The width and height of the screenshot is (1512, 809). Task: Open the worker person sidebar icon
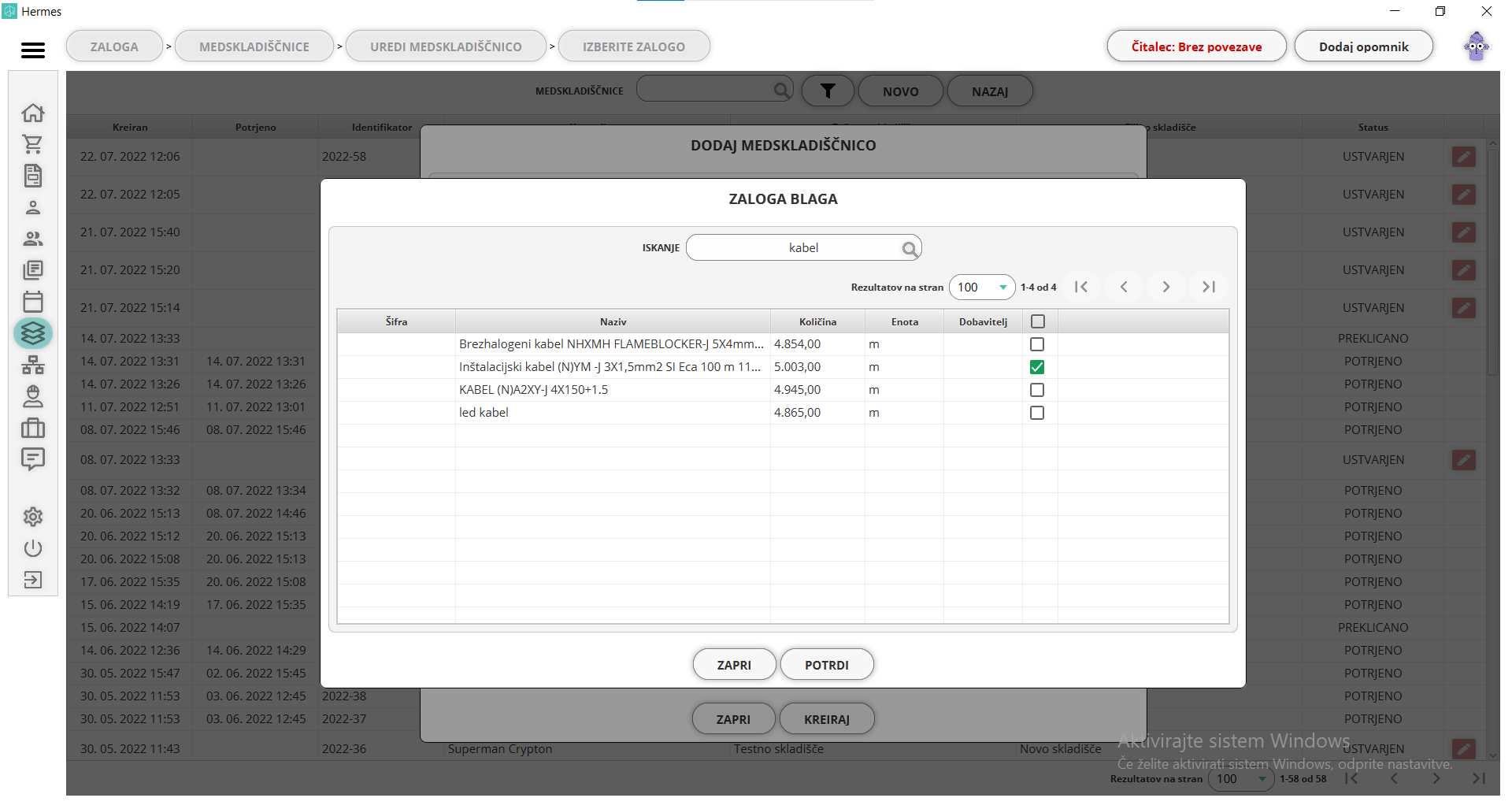click(33, 395)
